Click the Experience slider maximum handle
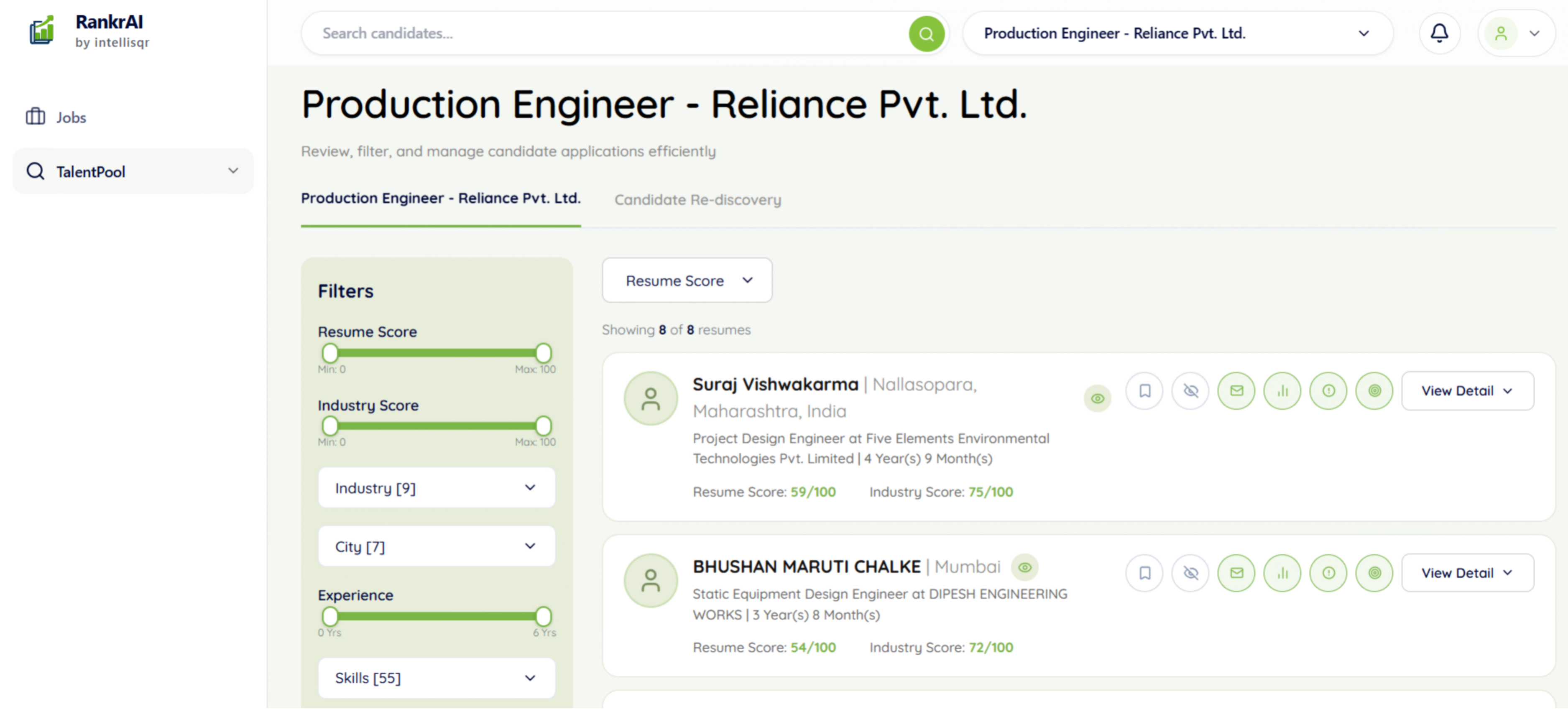 tap(543, 616)
